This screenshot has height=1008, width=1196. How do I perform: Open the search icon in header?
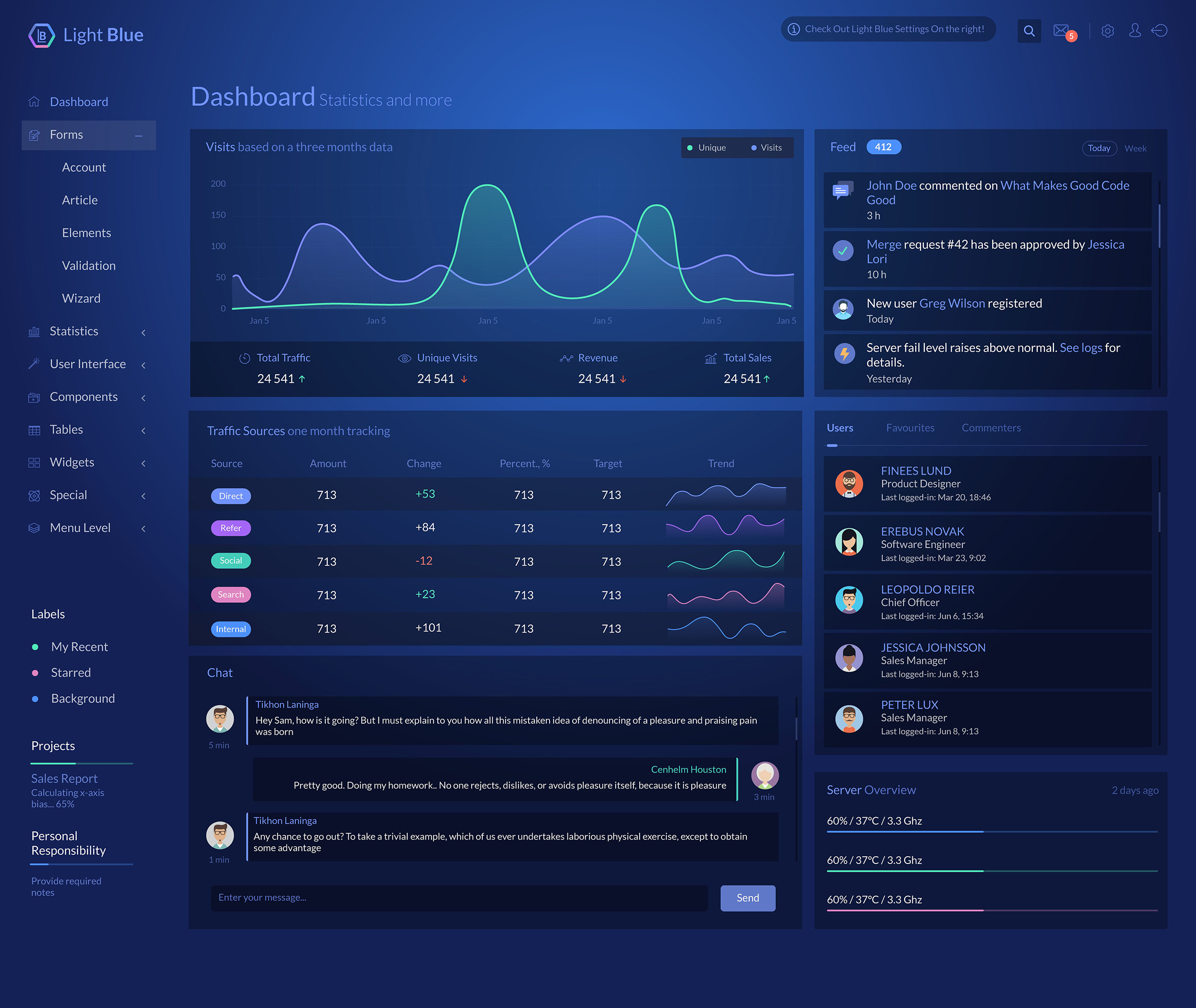pos(1029,31)
